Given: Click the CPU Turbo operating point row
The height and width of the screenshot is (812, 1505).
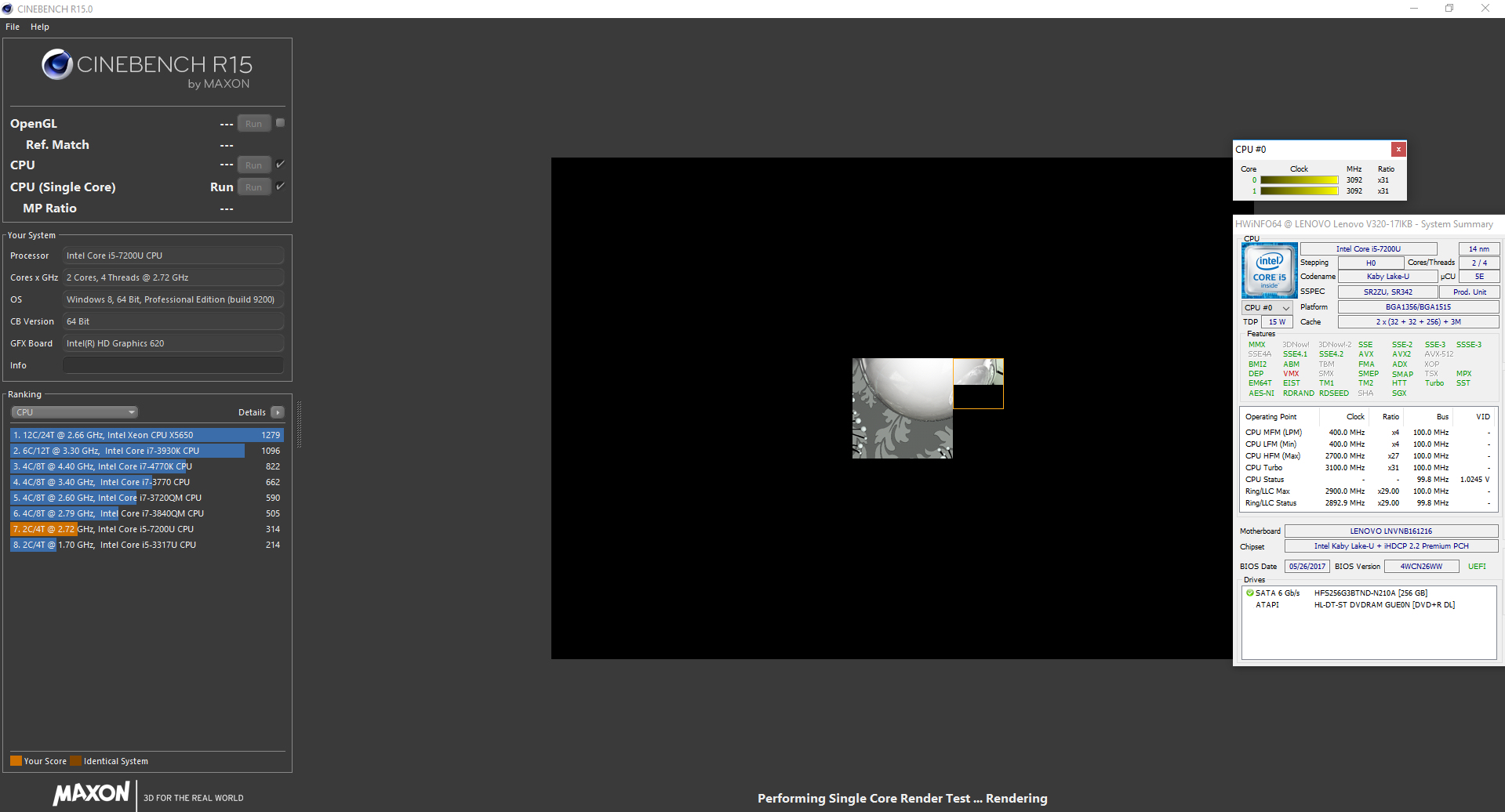Looking at the screenshot, I should pos(1368,468).
